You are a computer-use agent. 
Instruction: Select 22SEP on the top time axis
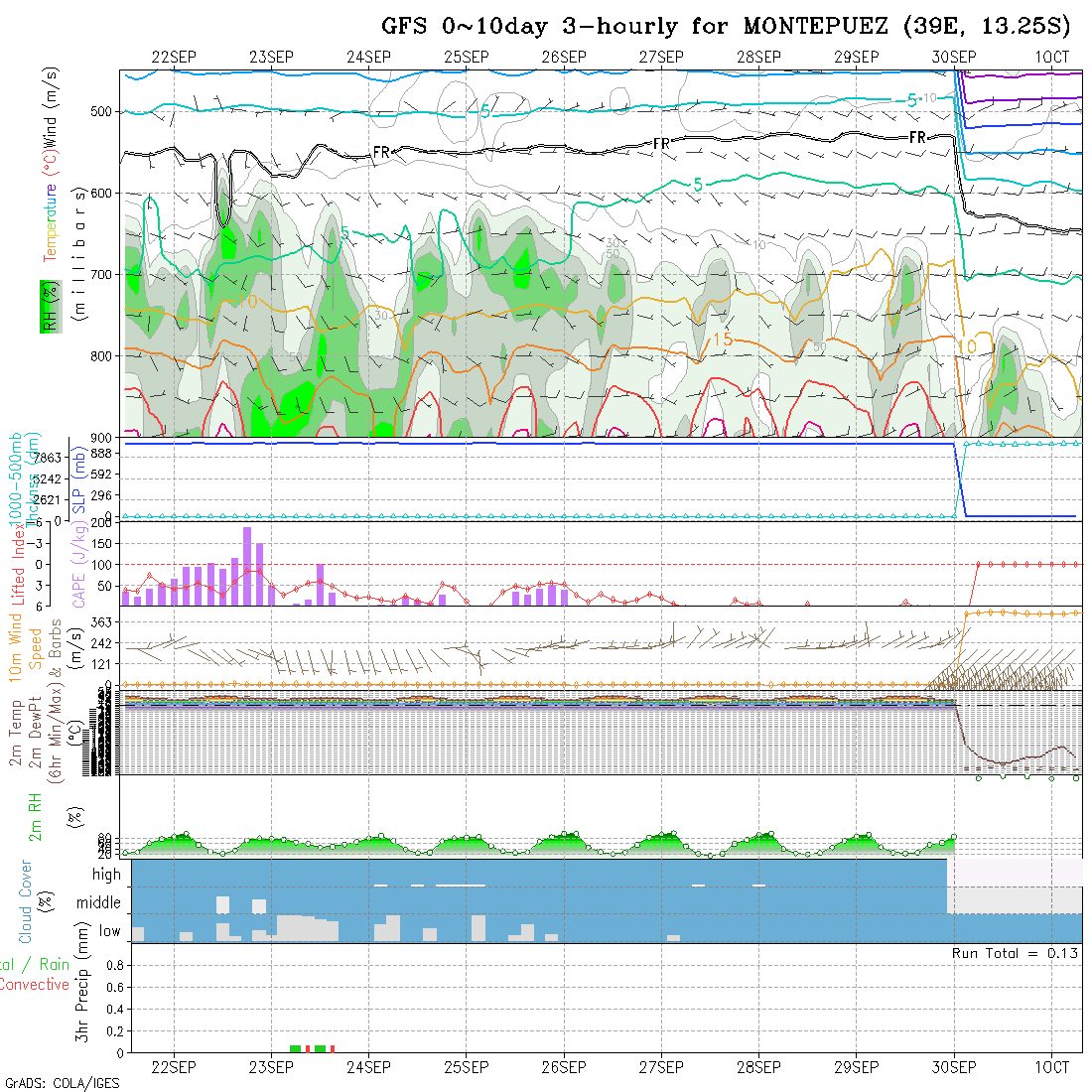tap(175, 58)
